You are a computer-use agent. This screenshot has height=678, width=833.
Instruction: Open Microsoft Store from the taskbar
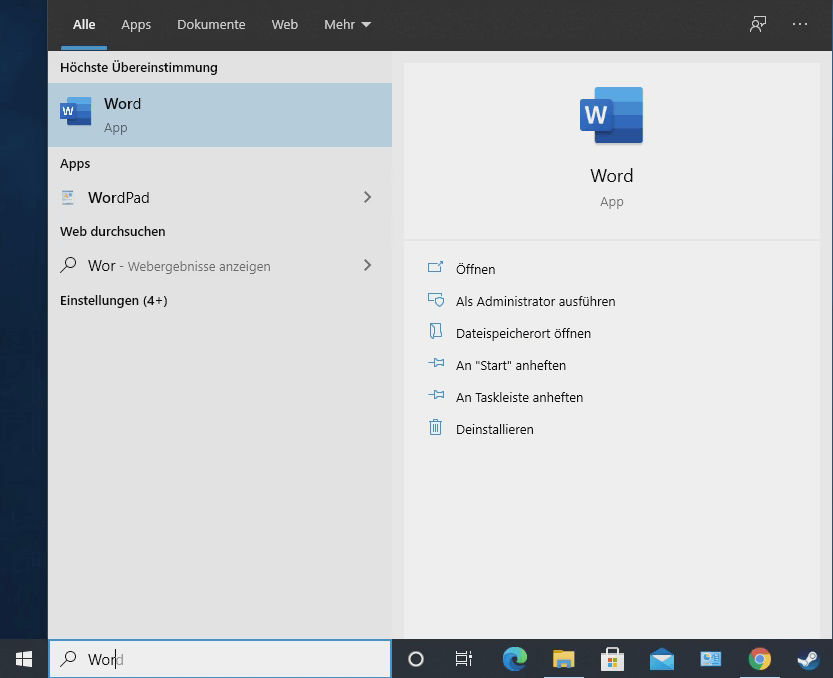(x=613, y=659)
